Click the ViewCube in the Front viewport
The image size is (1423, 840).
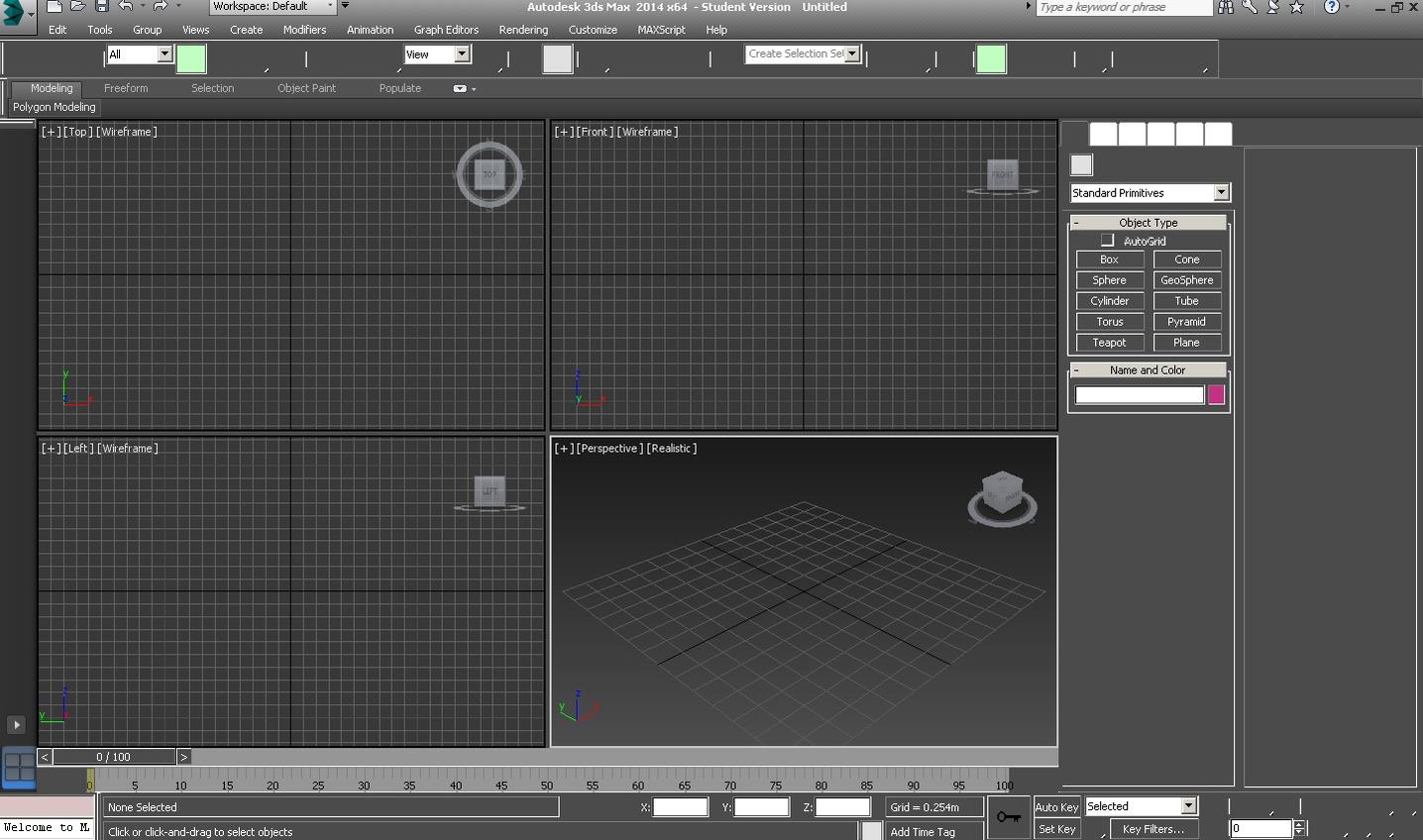[x=1003, y=175]
